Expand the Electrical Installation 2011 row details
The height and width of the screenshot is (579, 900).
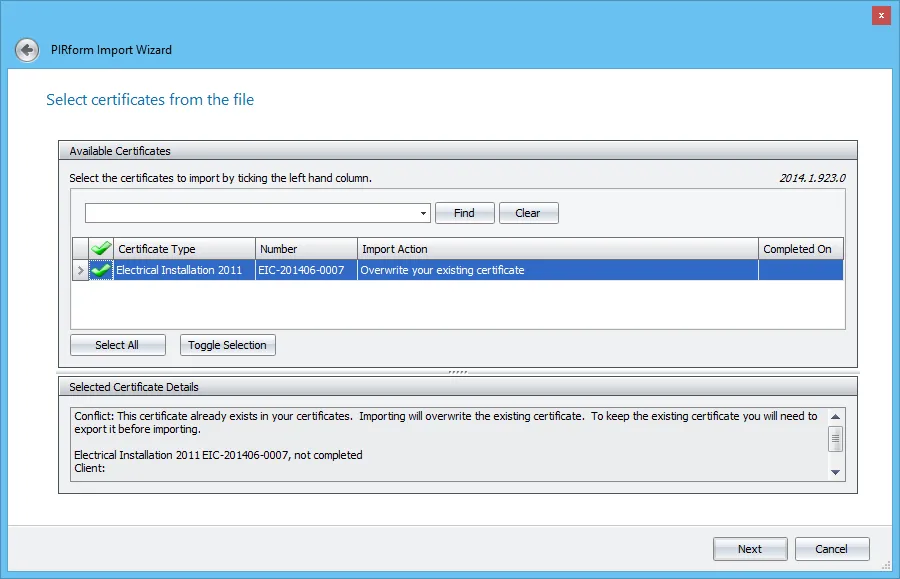coord(80,269)
